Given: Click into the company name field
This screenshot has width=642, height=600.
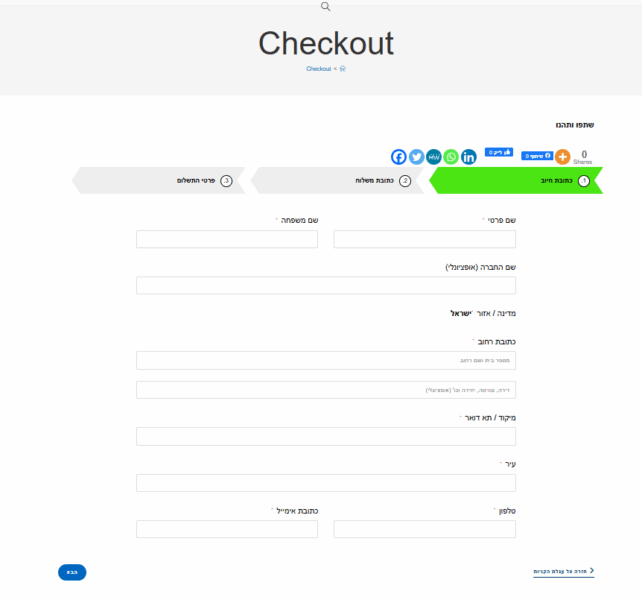Looking at the screenshot, I should point(326,285).
